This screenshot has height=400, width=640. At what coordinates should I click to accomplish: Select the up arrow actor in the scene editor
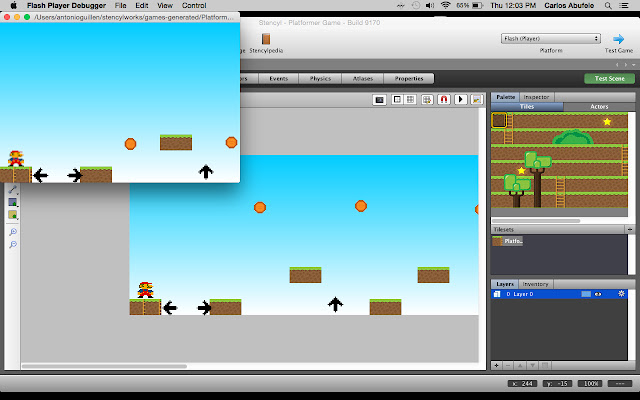tap(335, 304)
